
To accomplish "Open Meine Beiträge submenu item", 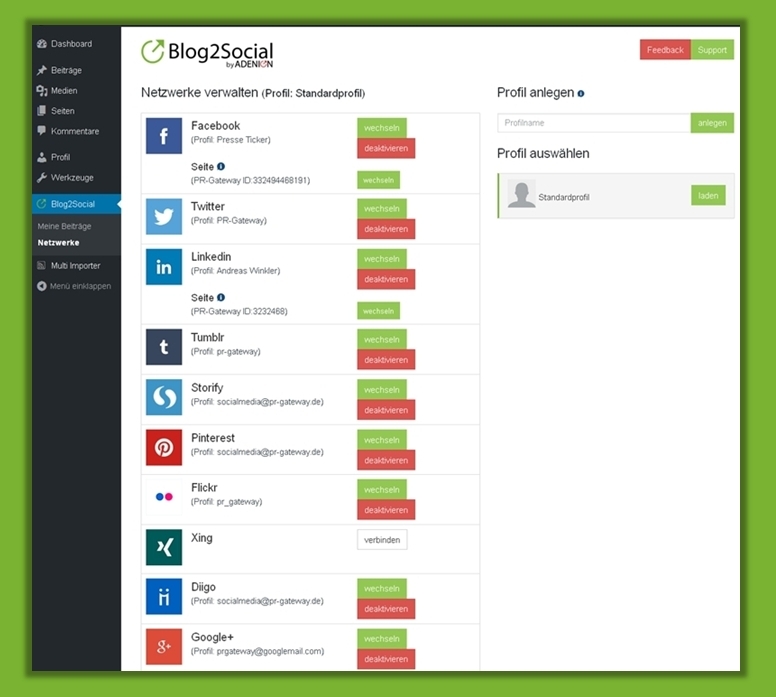I will [64, 227].
